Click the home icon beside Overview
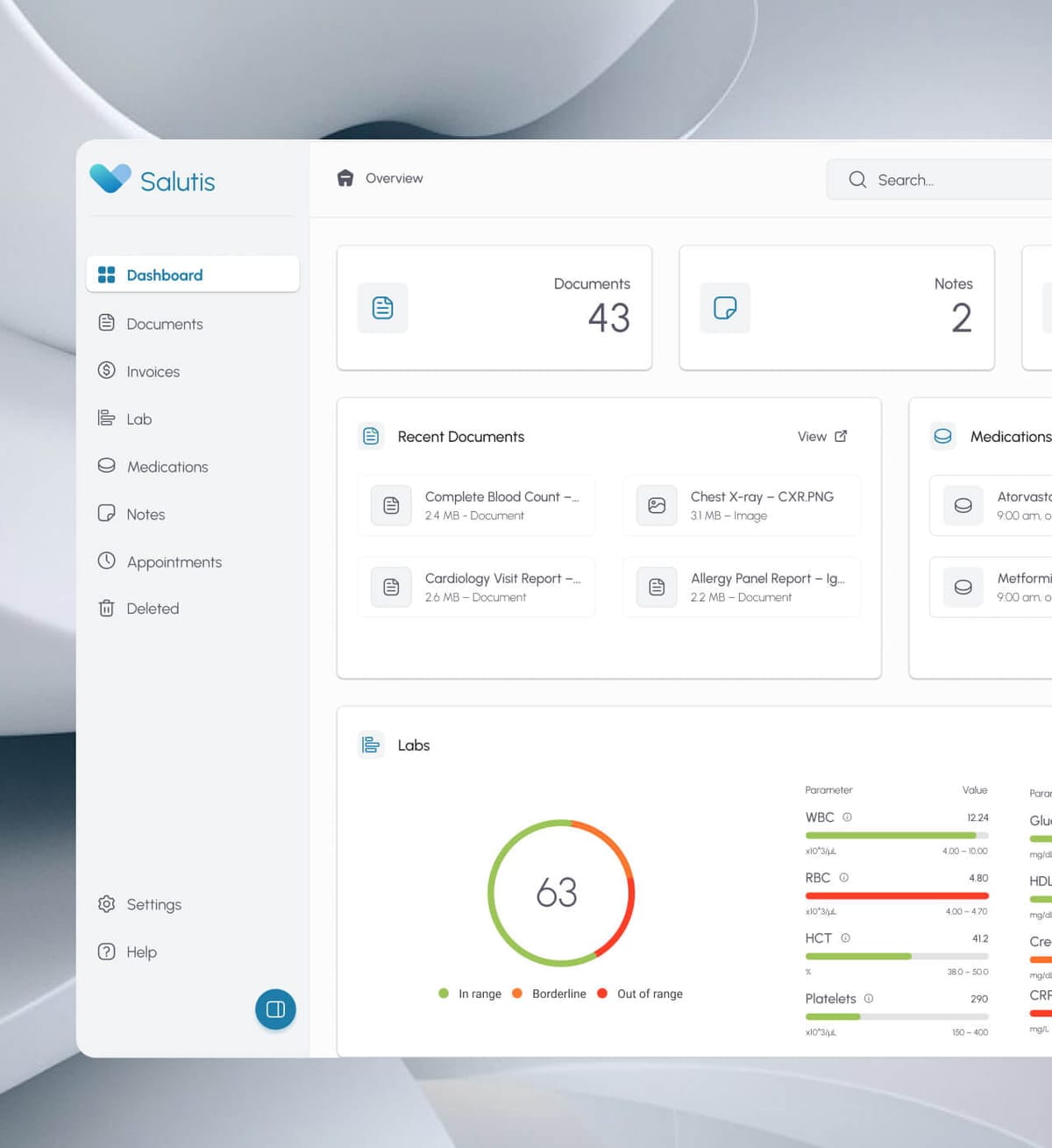Image resolution: width=1052 pixels, height=1148 pixels. click(x=345, y=178)
